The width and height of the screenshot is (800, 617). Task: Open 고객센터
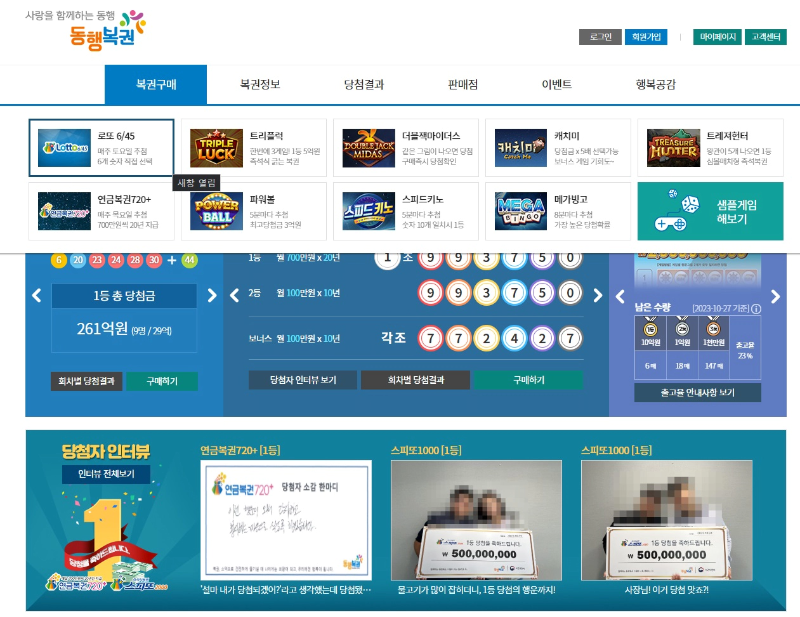766,37
